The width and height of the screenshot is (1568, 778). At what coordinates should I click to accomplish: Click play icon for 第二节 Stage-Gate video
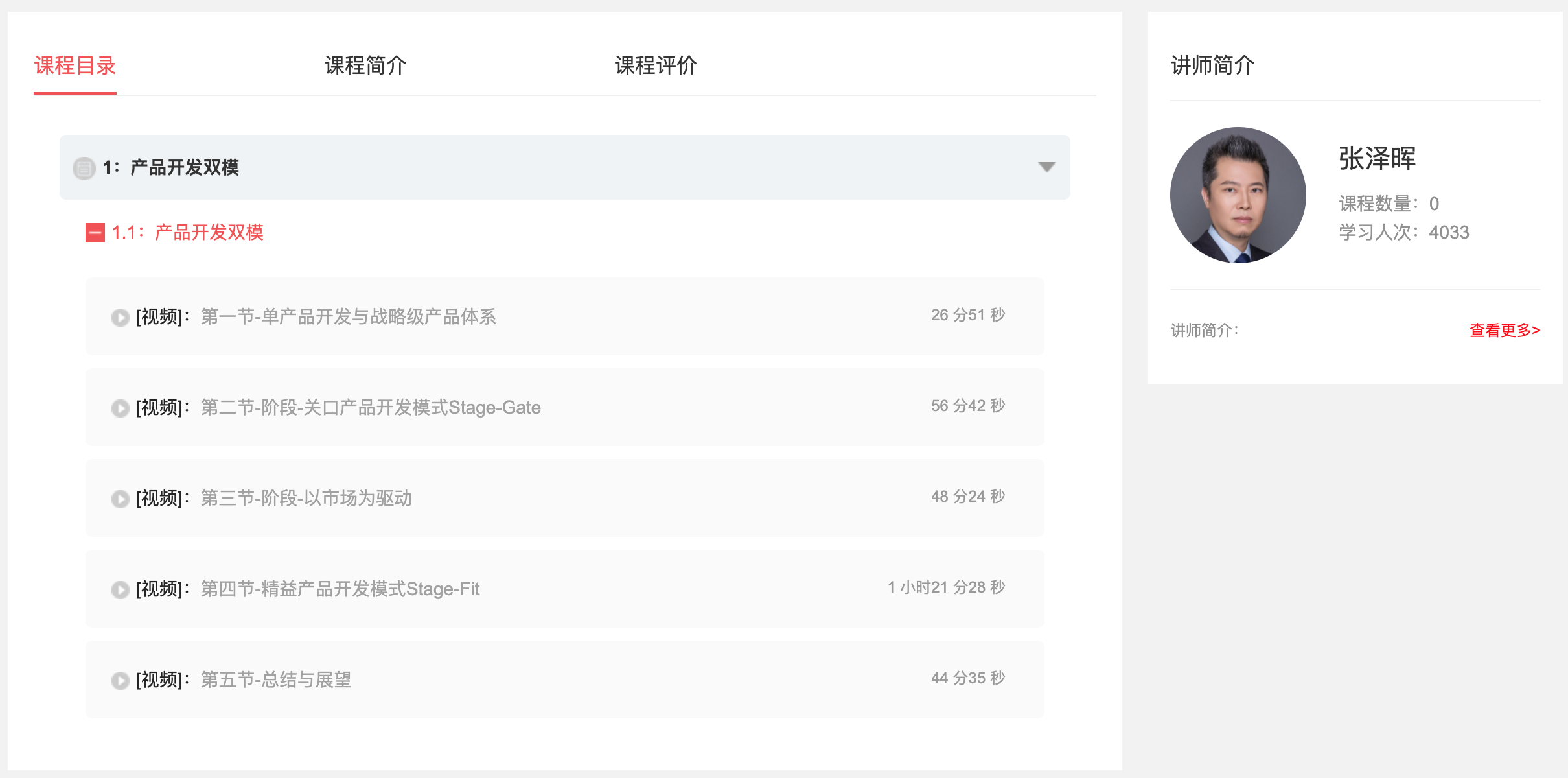coord(121,408)
